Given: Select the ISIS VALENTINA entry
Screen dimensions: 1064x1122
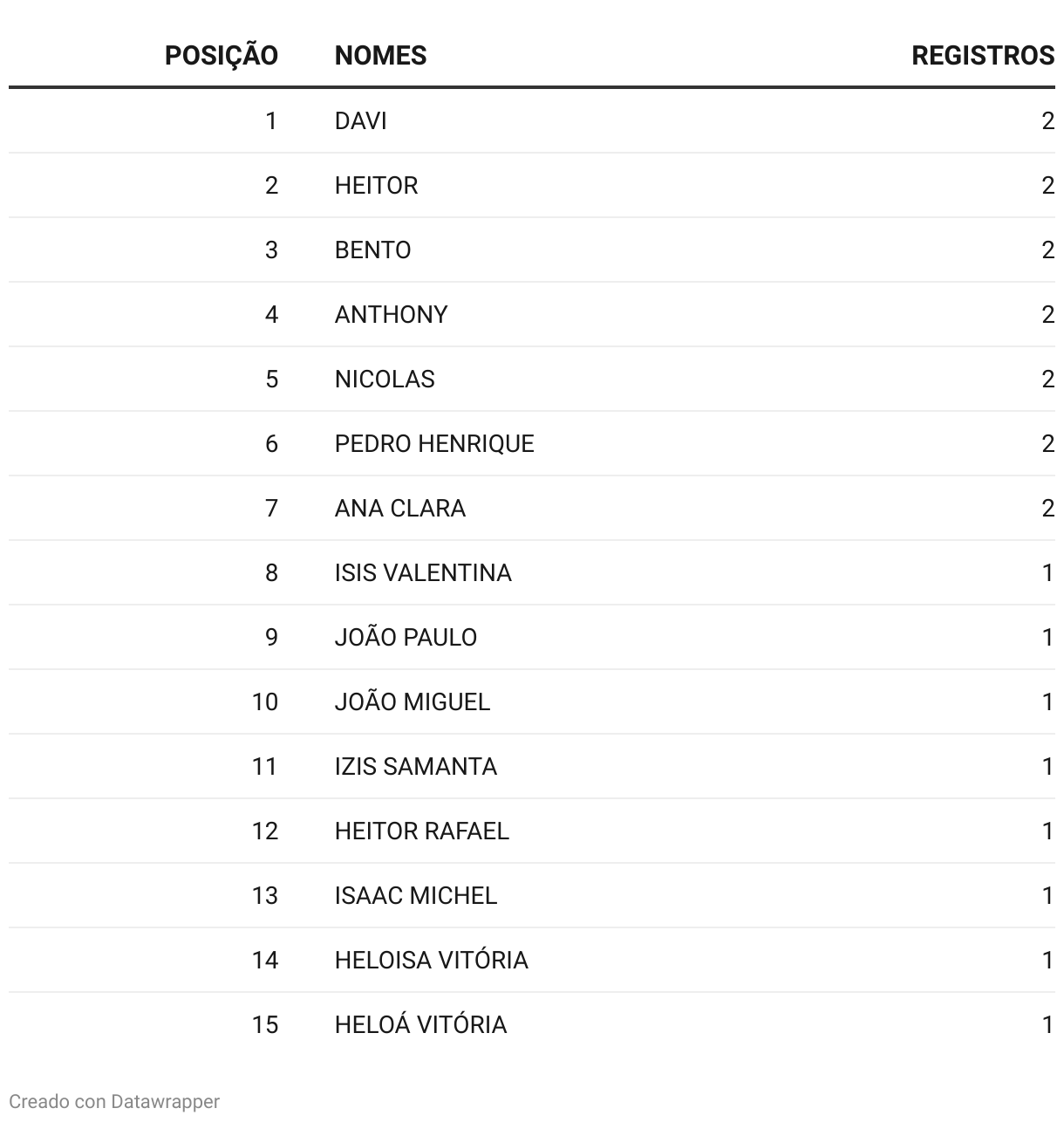Looking at the screenshot, I should click(423, 572).
